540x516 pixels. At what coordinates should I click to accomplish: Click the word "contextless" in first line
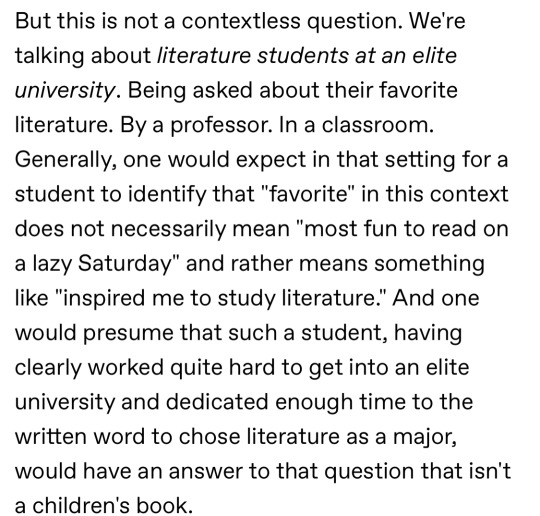pos(241,21)
